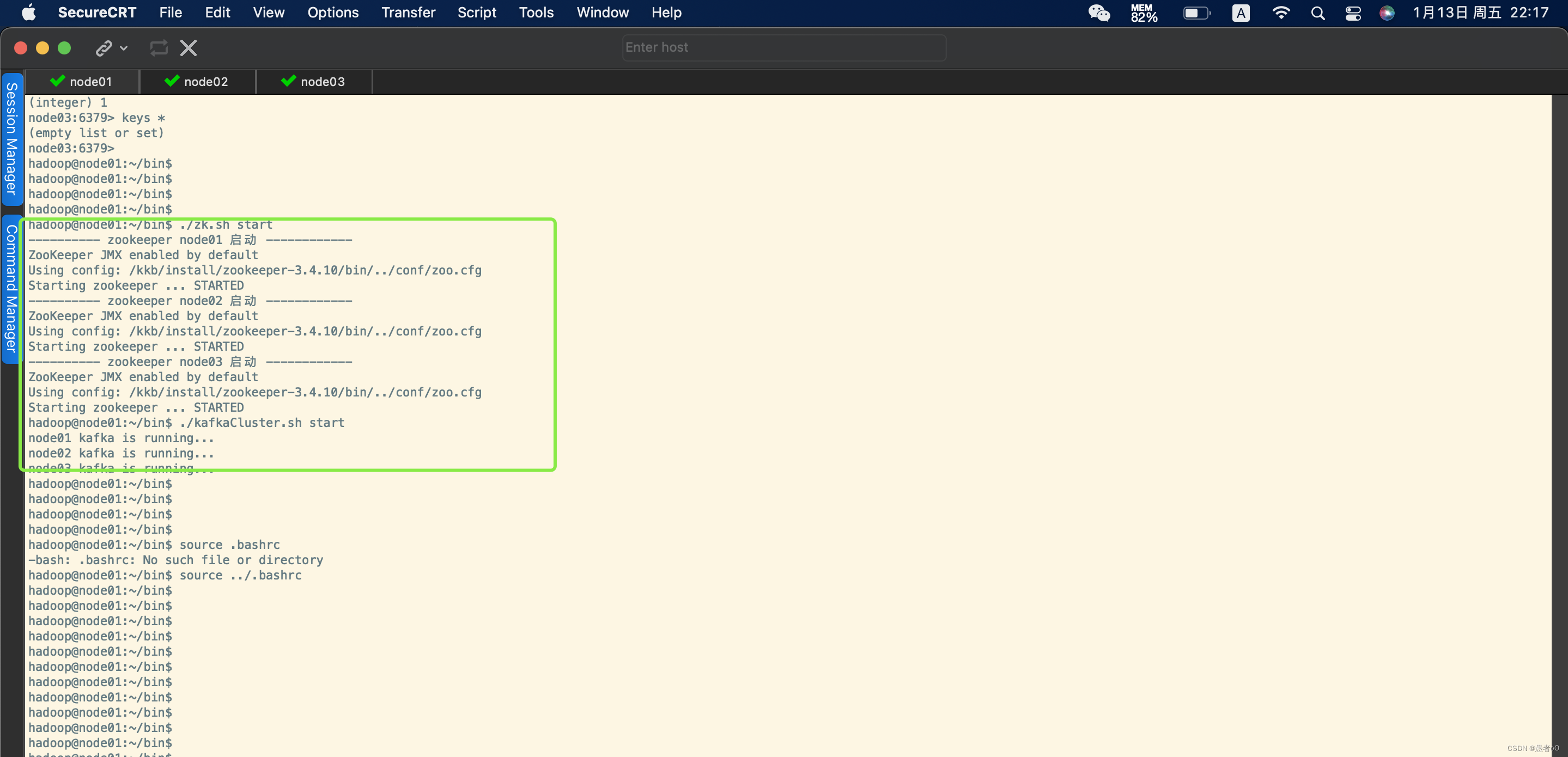The image size is (1568, 757).
Task: Click the 'No such file or directory' line
Action: [176, 560]
